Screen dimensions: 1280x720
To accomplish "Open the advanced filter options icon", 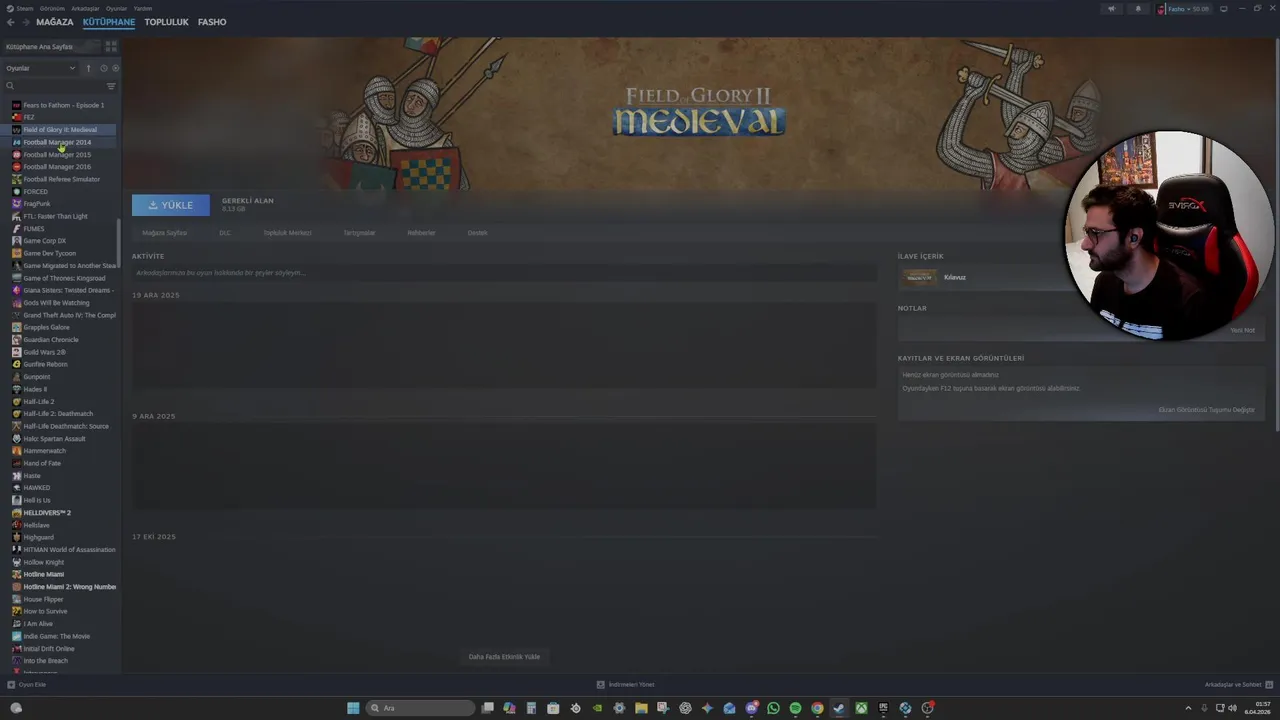I will tap(111, 86).
